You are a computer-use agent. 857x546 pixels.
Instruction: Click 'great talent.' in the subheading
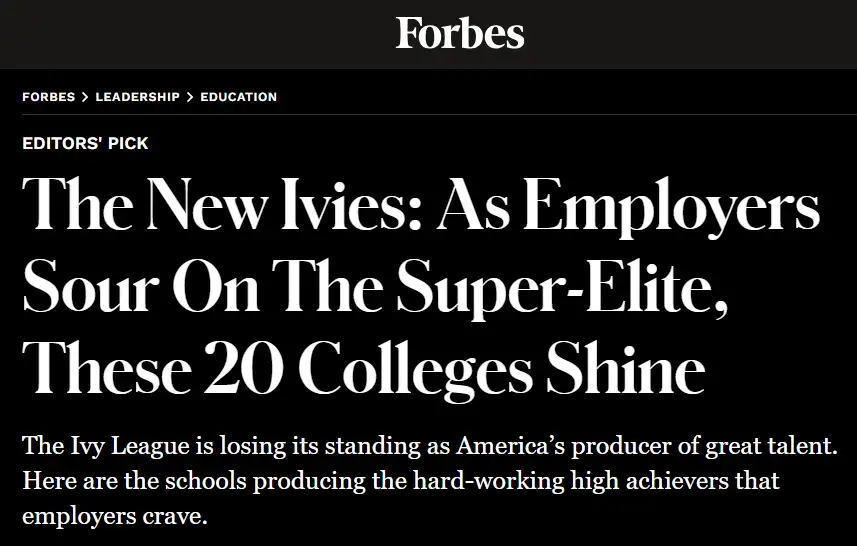coord(771,447)
